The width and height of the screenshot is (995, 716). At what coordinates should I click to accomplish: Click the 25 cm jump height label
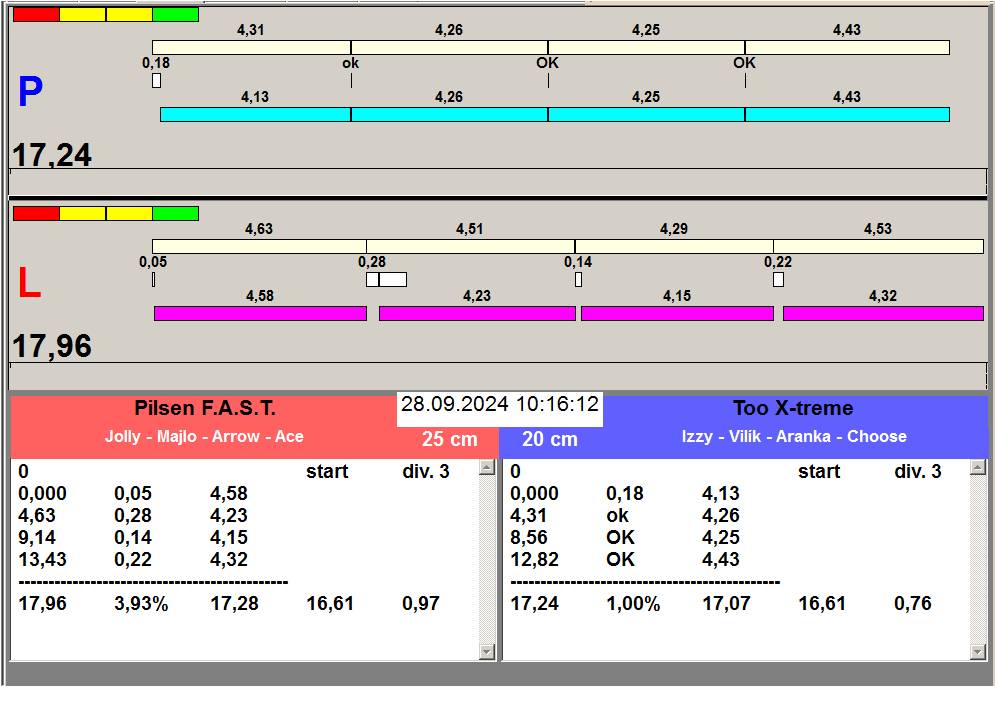pyautogui.click(x=449, y=439)
